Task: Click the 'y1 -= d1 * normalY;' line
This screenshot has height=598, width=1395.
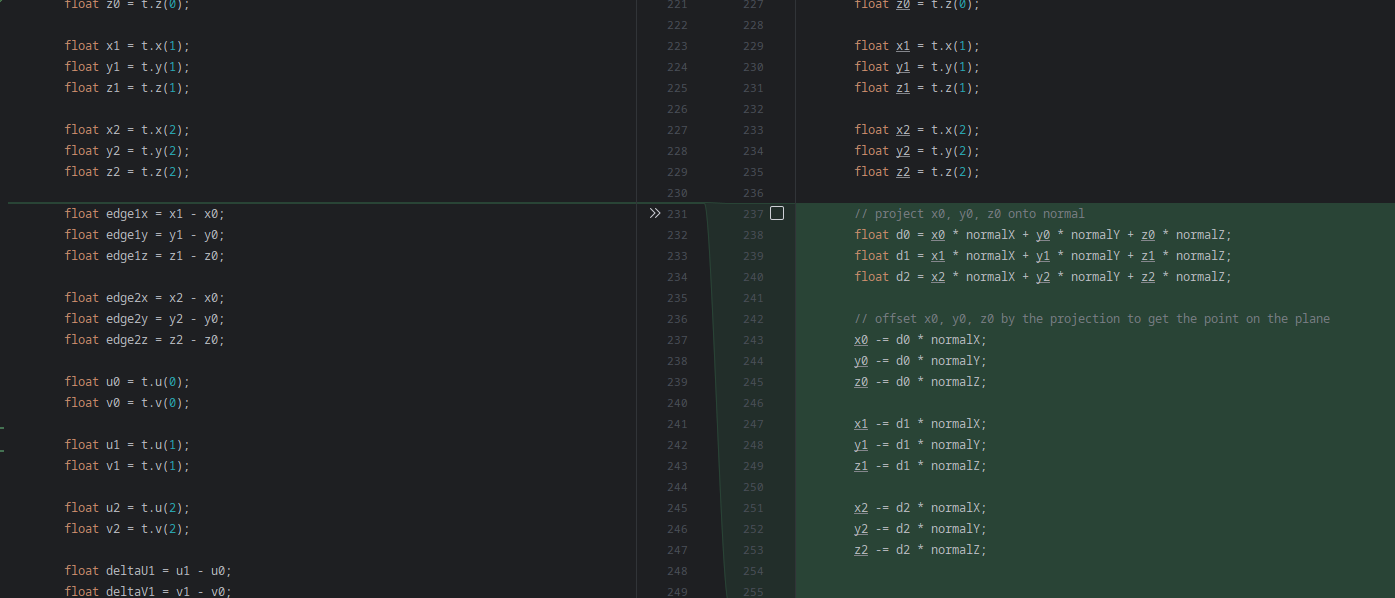Action: point(920,445)
